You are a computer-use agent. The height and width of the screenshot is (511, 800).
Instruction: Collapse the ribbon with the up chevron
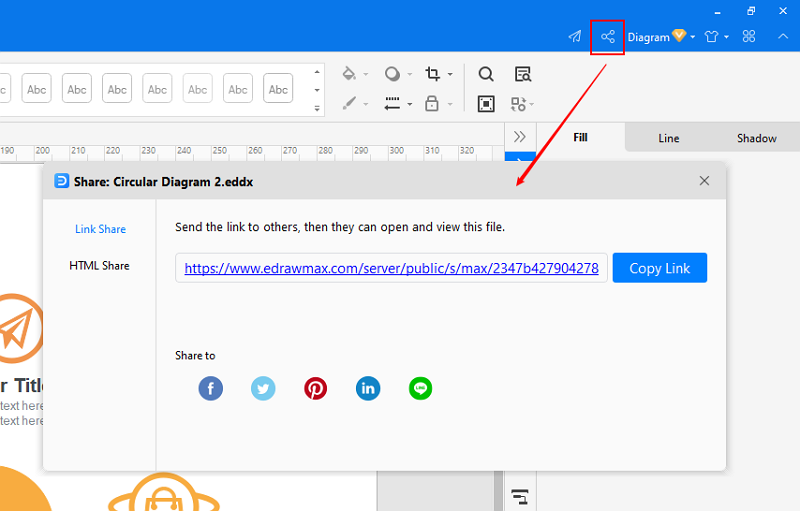click(782, 37)
